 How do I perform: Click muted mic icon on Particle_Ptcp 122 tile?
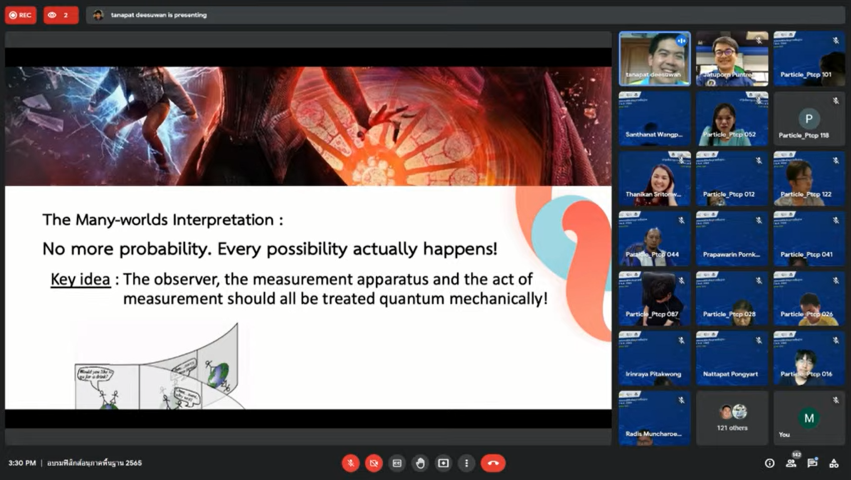click(x=836, y=161)
